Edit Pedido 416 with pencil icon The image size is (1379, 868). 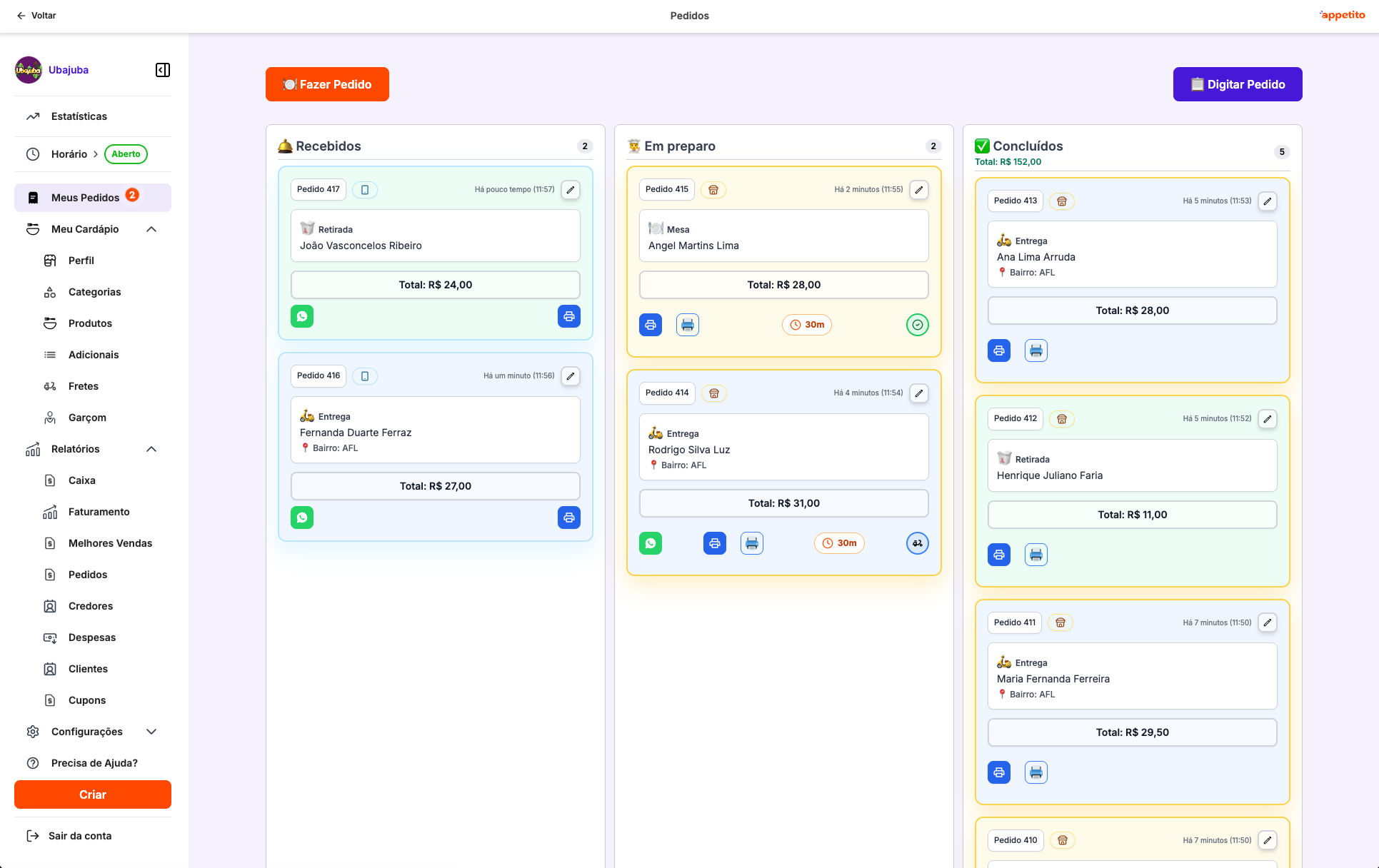tap(570, 376)
